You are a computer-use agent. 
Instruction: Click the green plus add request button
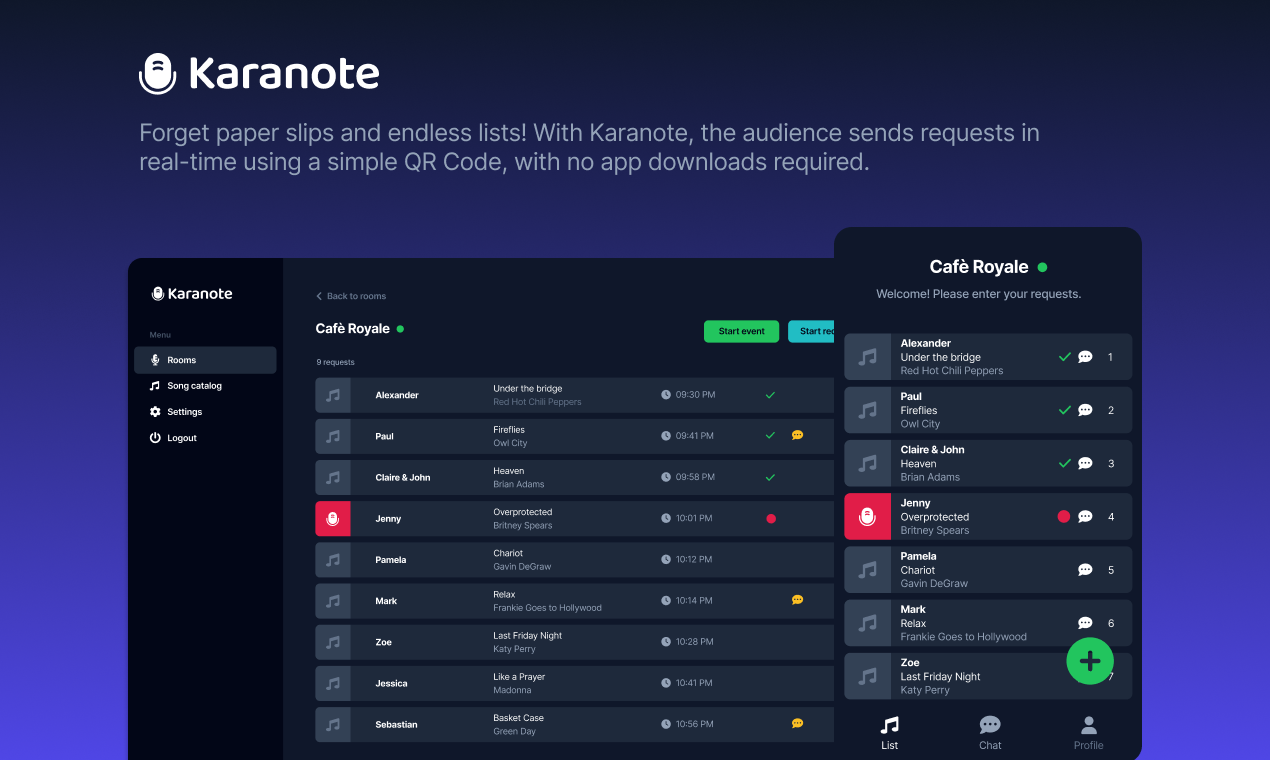coord(1090,661)
